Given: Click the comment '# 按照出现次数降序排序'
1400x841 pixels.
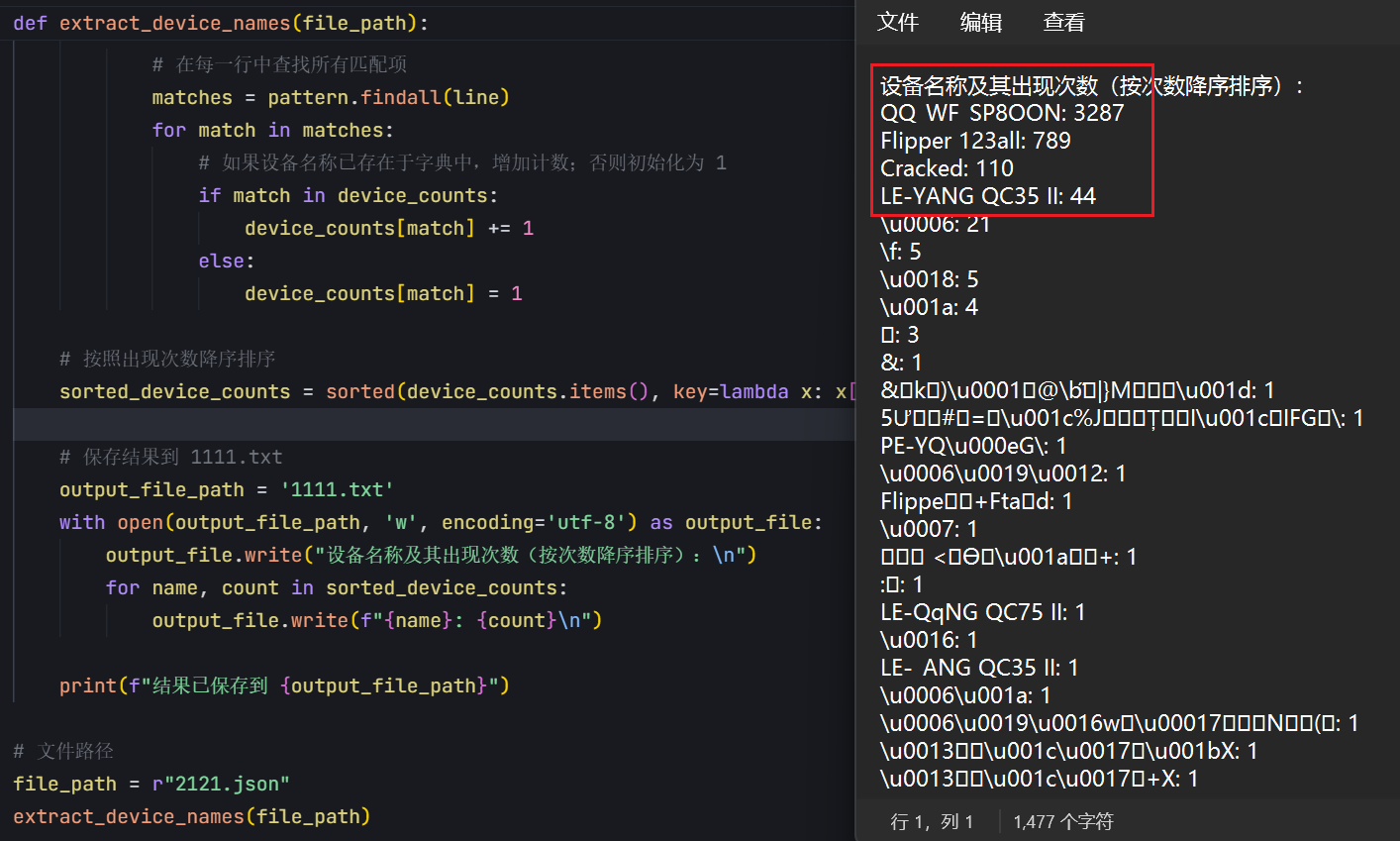Looking at the screenshot, I should [x=167, y=359].
